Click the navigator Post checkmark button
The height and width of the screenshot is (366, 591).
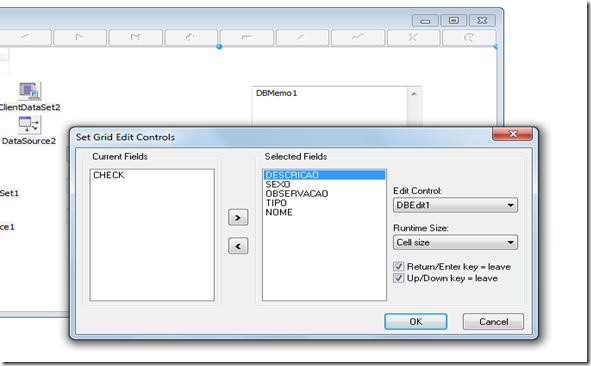point(358,37)
